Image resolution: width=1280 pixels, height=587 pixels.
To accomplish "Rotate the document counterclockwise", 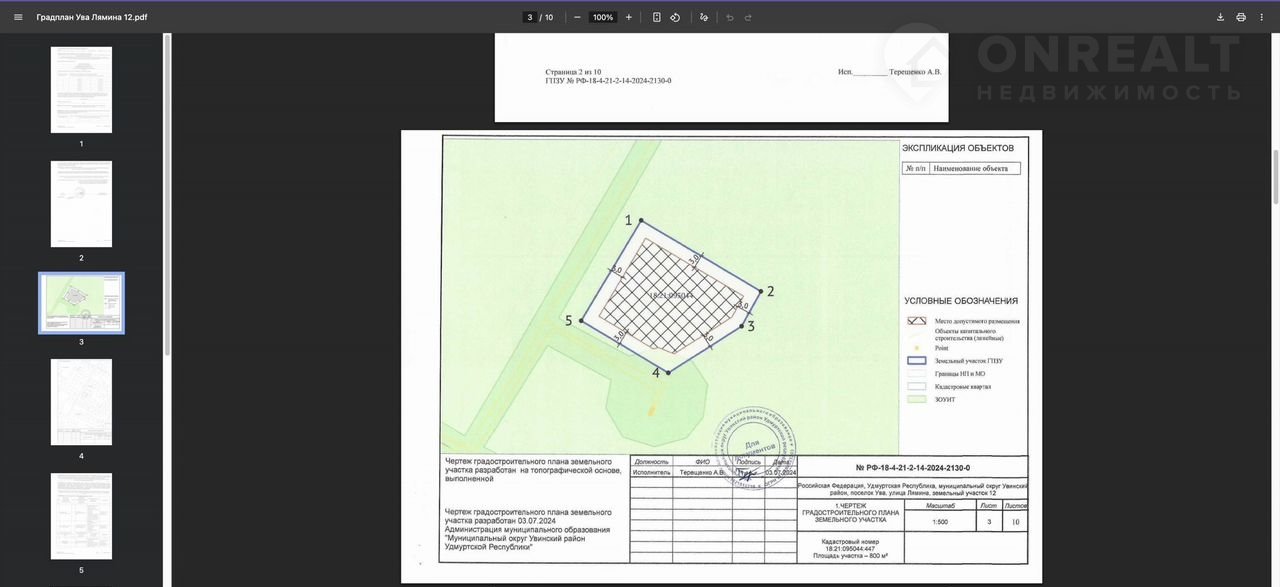I will [675, 17].
